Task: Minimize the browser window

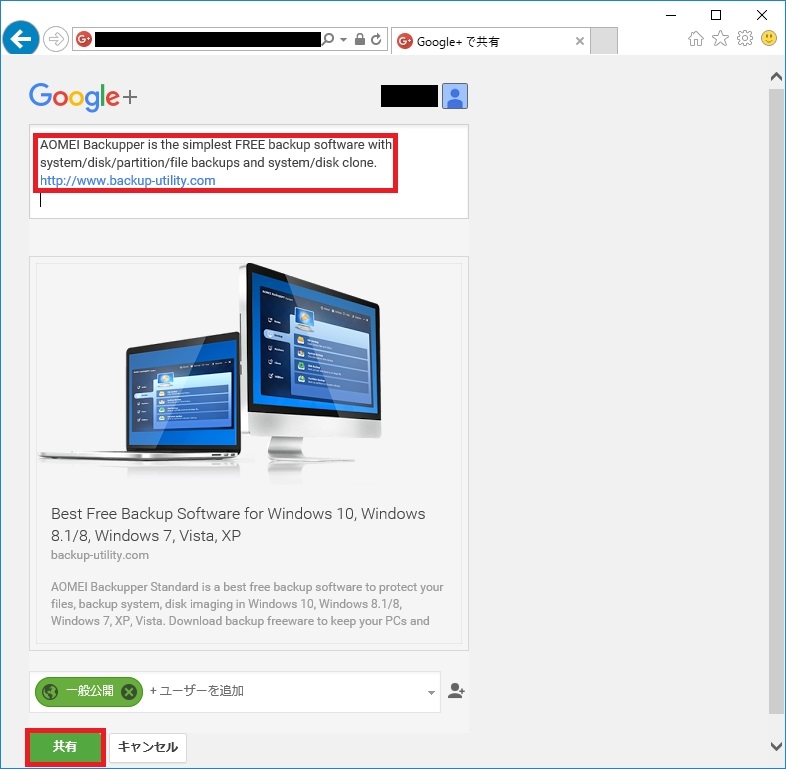Action: point(671,16)
